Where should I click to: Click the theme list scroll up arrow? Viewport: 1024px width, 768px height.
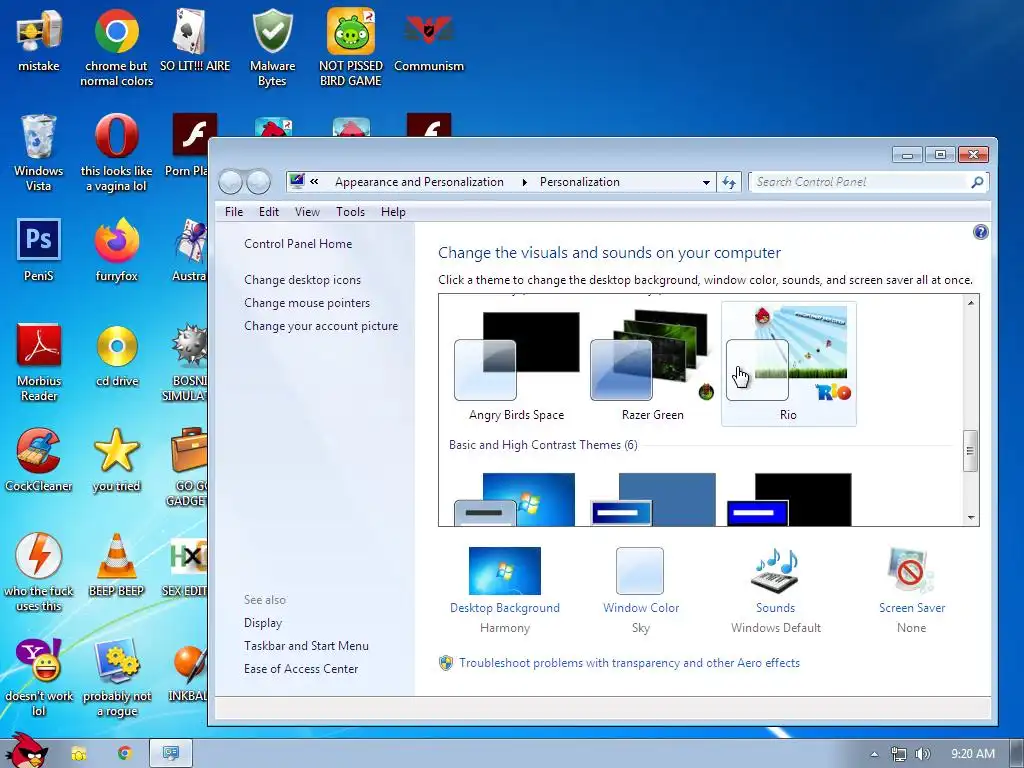point(971,302)
